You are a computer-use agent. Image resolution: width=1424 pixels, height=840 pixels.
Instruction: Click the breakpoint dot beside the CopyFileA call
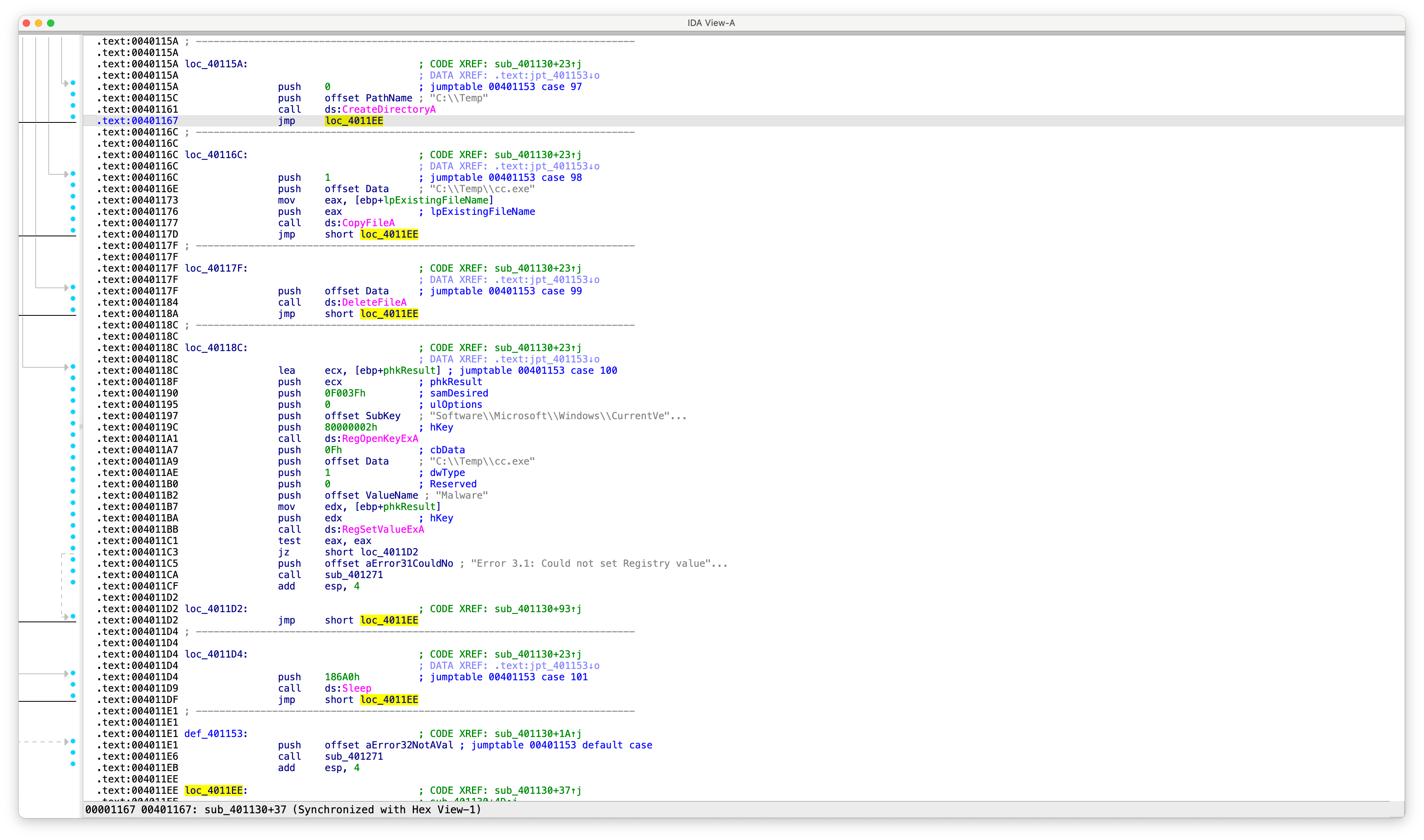[x=73, y=219]
